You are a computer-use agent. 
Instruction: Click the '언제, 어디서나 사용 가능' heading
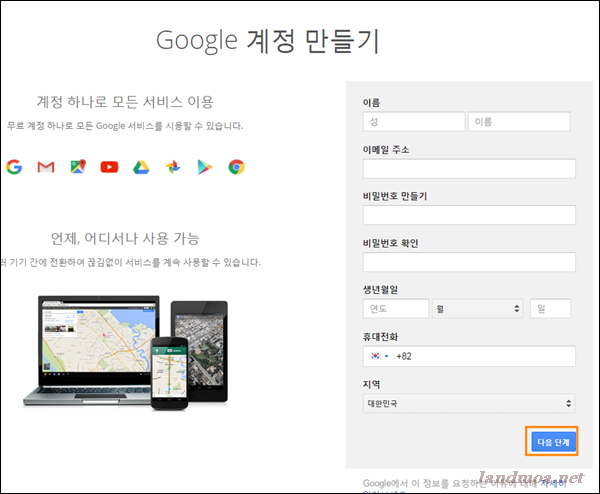click(125, 238)
